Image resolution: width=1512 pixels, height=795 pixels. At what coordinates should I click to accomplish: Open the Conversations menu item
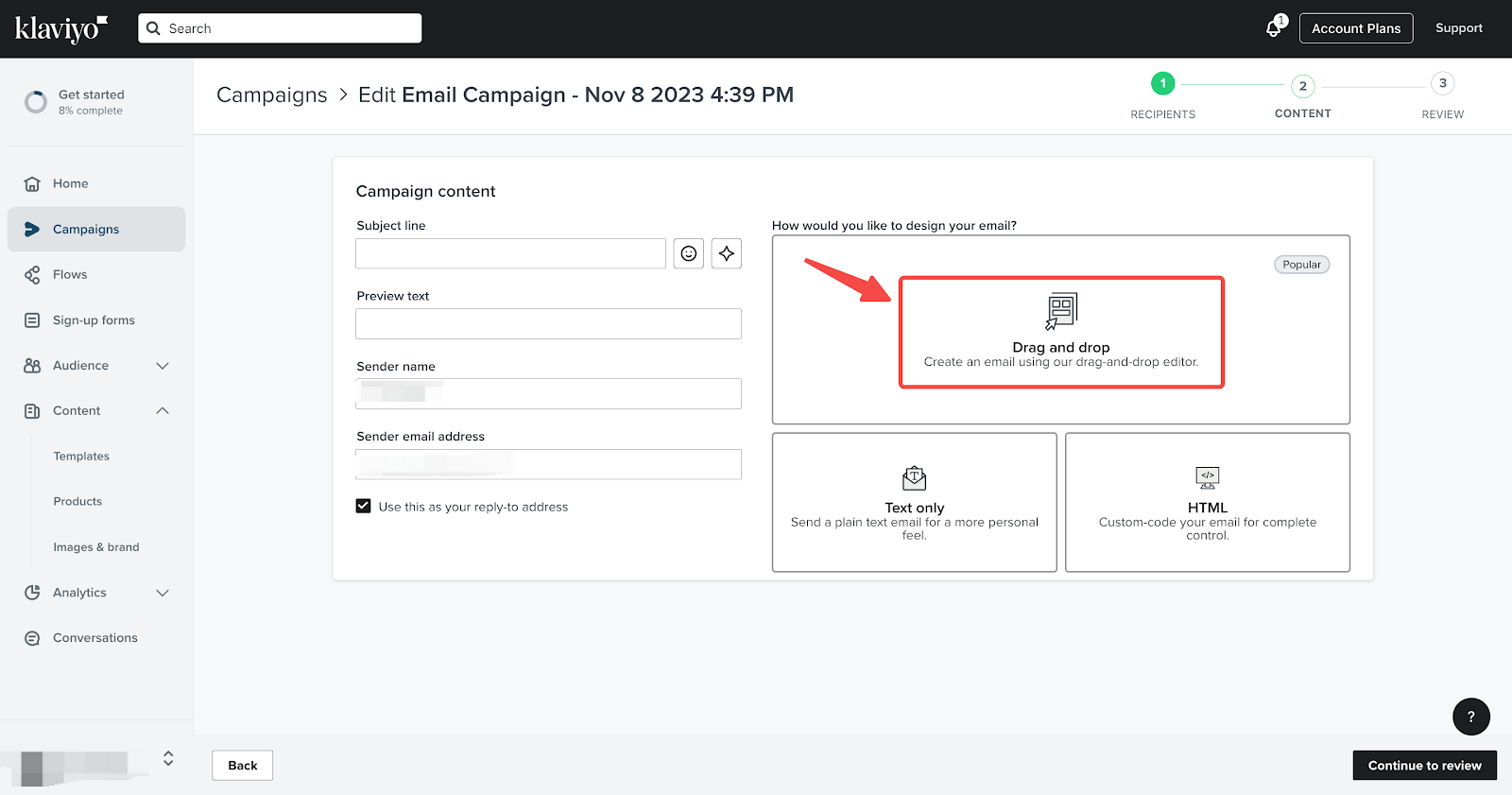pyautogui.click(x=96, y=638)
